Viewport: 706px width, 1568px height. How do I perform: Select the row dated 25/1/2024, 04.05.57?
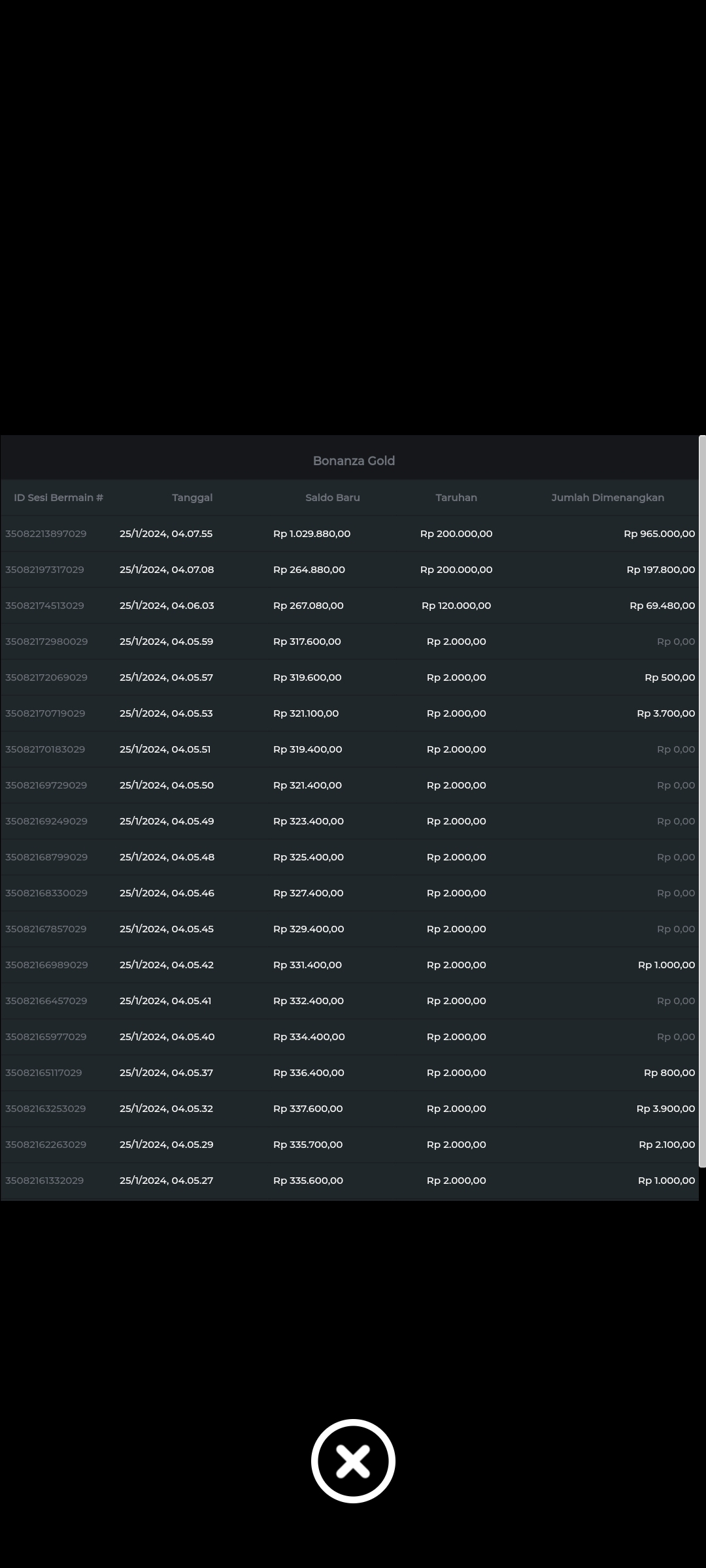(166, 678)
